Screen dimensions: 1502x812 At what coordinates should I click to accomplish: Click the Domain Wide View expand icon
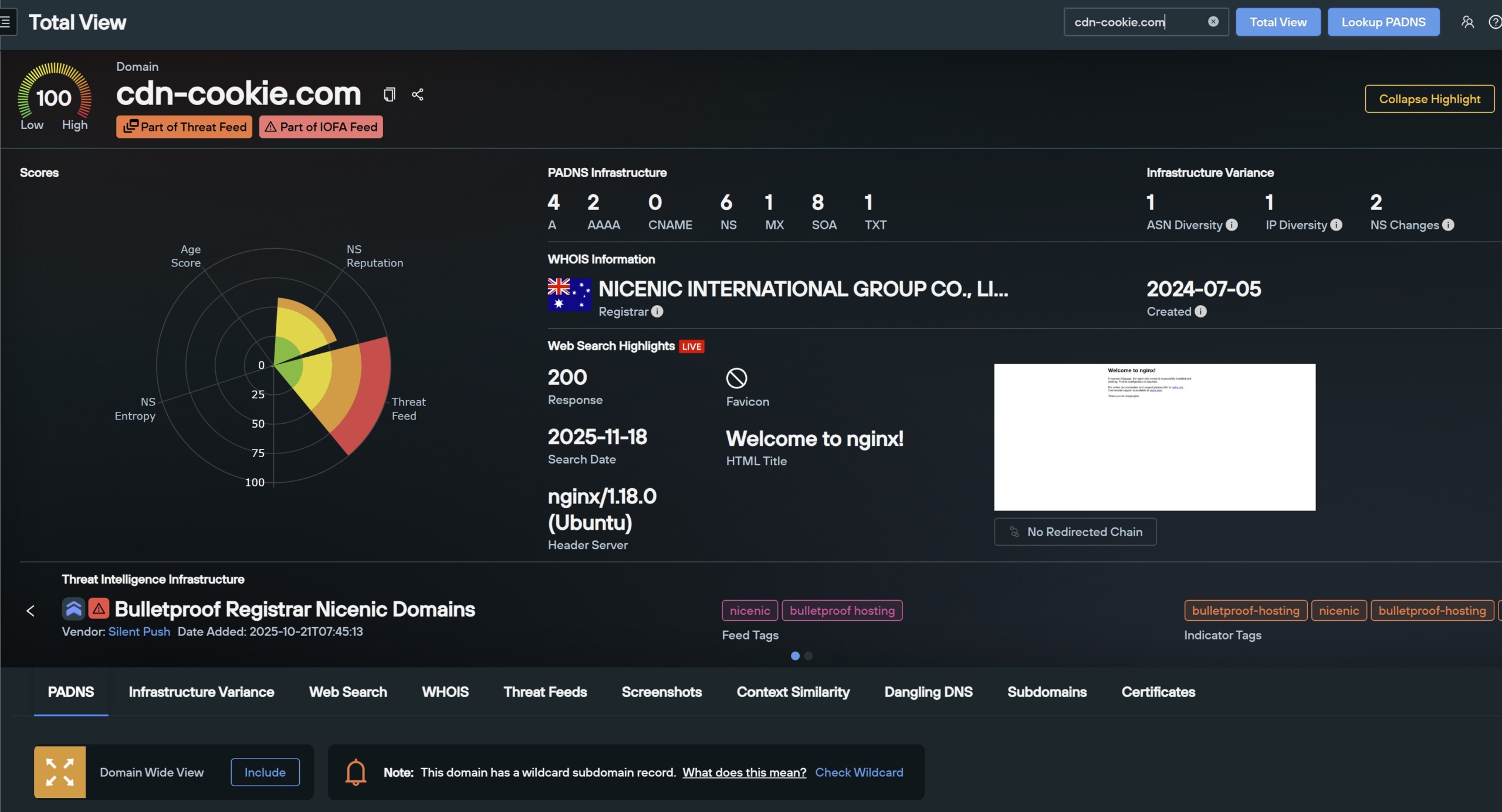click(x=60, y=772)
